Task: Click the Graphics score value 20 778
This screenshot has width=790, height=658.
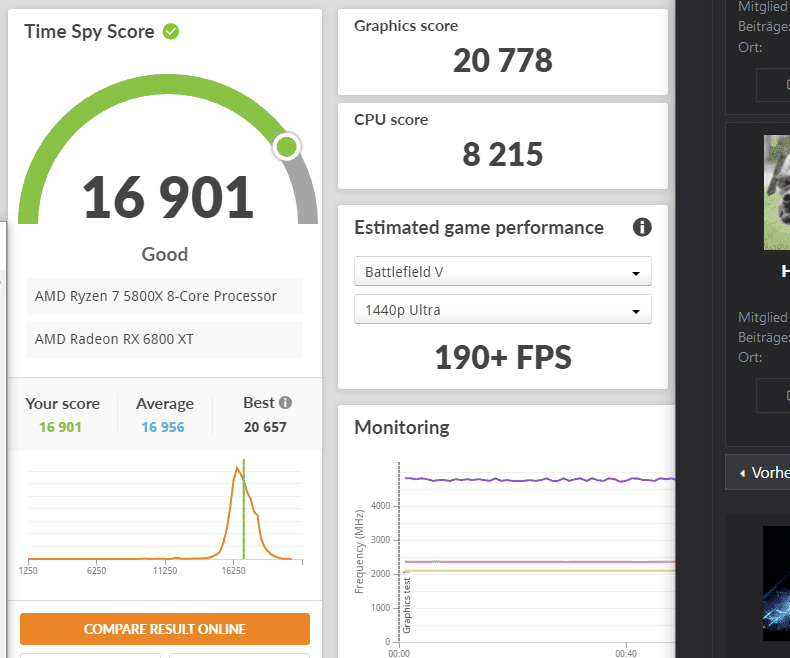Action: pos(502,60)
